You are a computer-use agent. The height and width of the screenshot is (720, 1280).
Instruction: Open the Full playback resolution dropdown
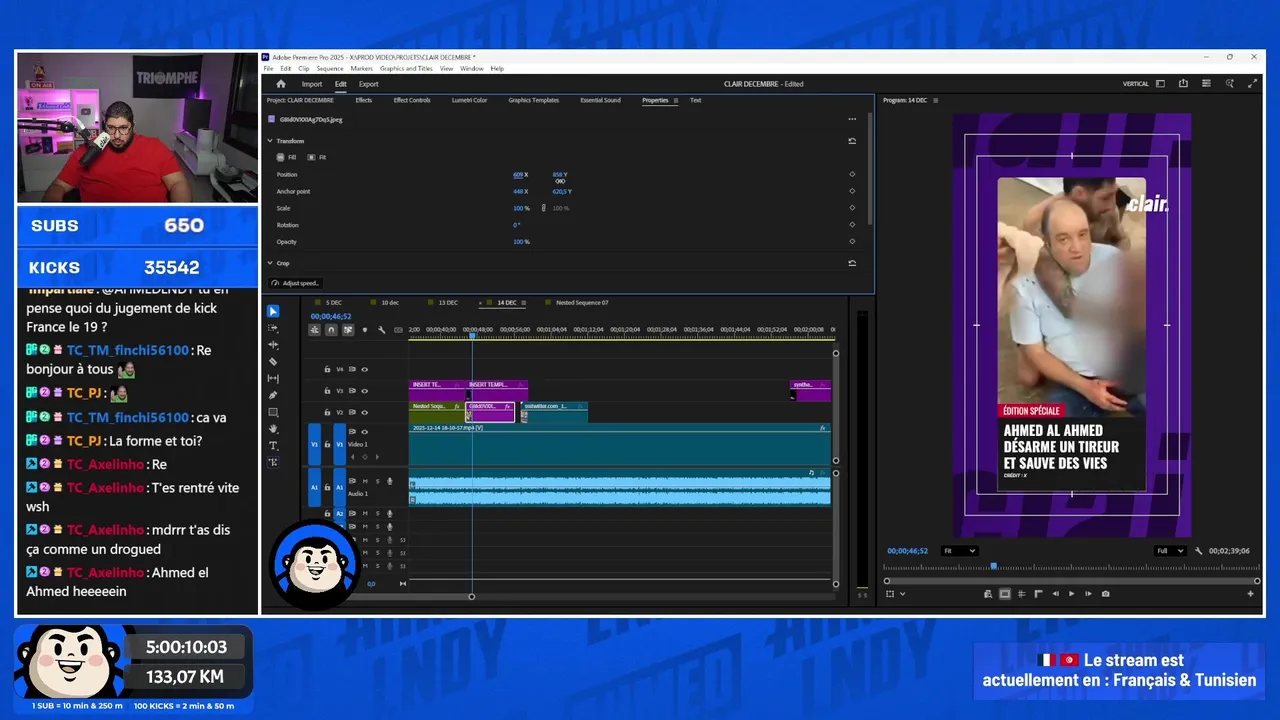tap(1169, 551)
